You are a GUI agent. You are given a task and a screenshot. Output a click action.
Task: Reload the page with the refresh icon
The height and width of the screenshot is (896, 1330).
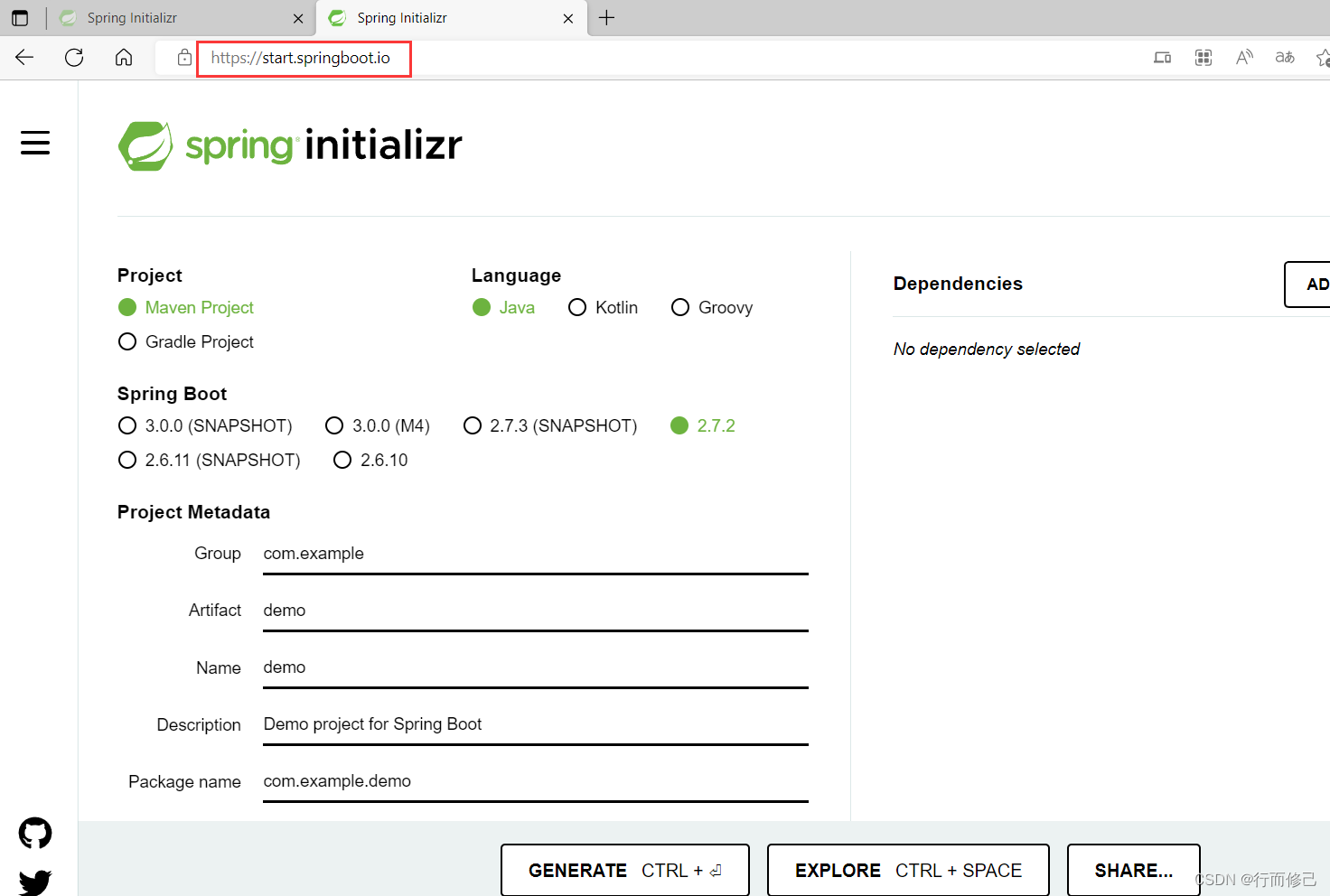pos(74,58)
